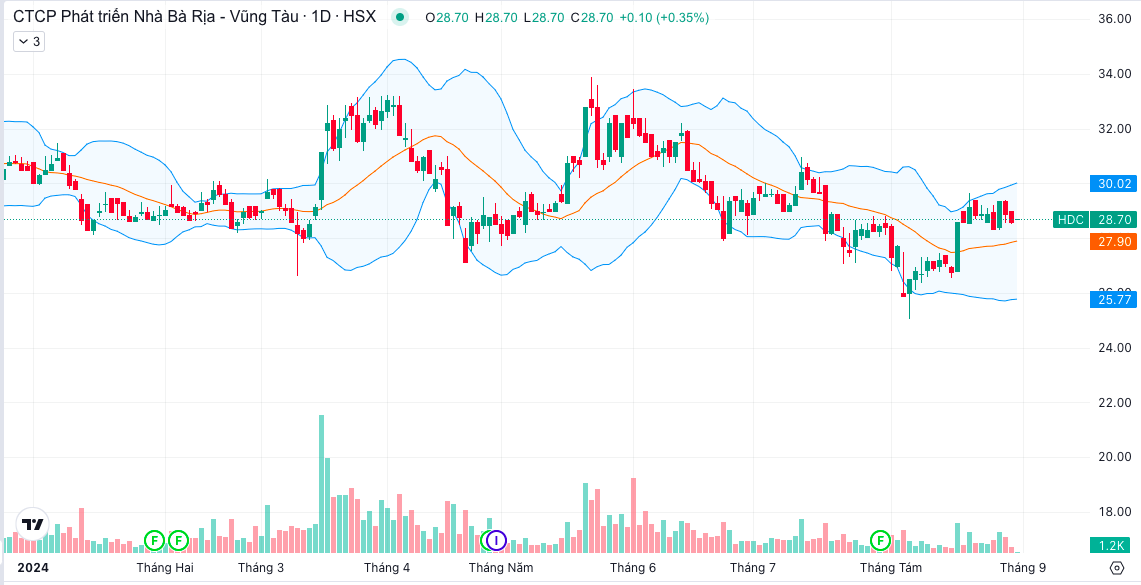This screenshot has height=585, width=1141.
Task: Open the purple I event marker
Action: coord(496,541)
